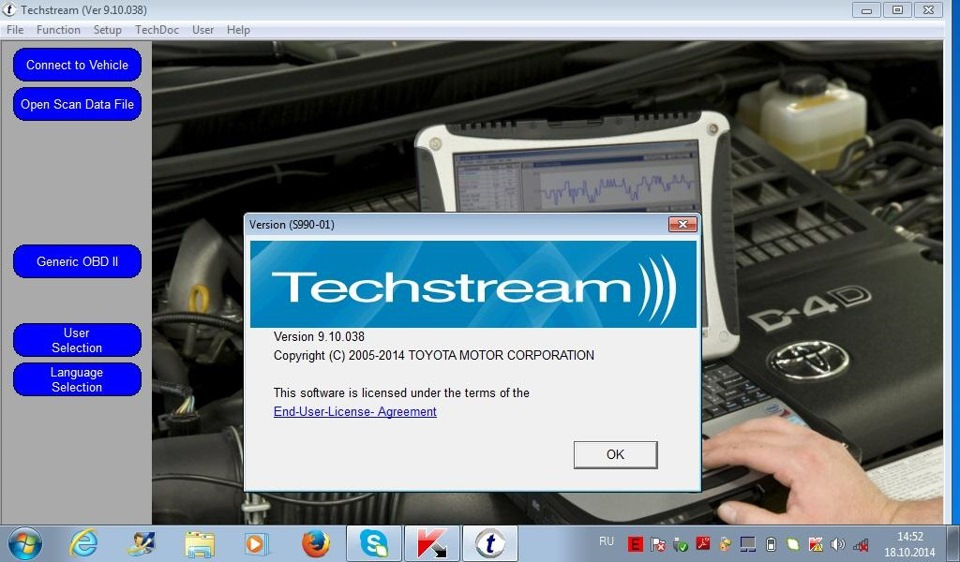This screenshot has height=562, width=960.
Task: Confirm the Version dialog with OK
Action: point(615,454)
